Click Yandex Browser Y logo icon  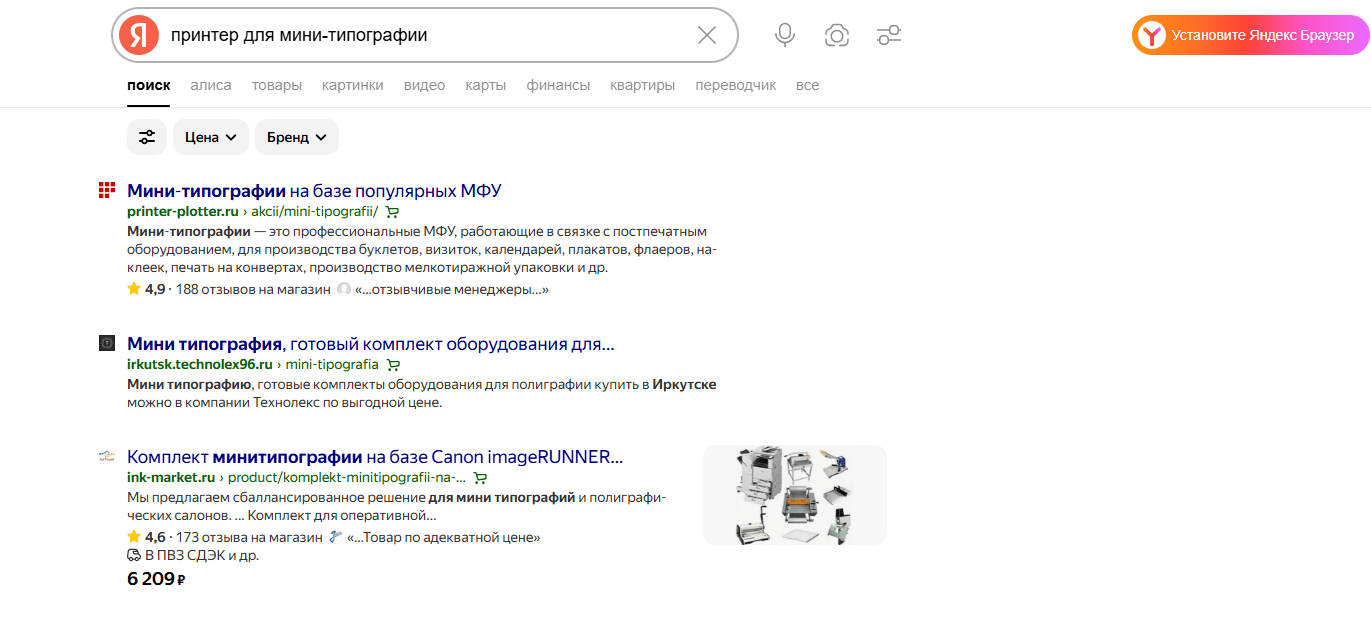tap(1154, 35)
